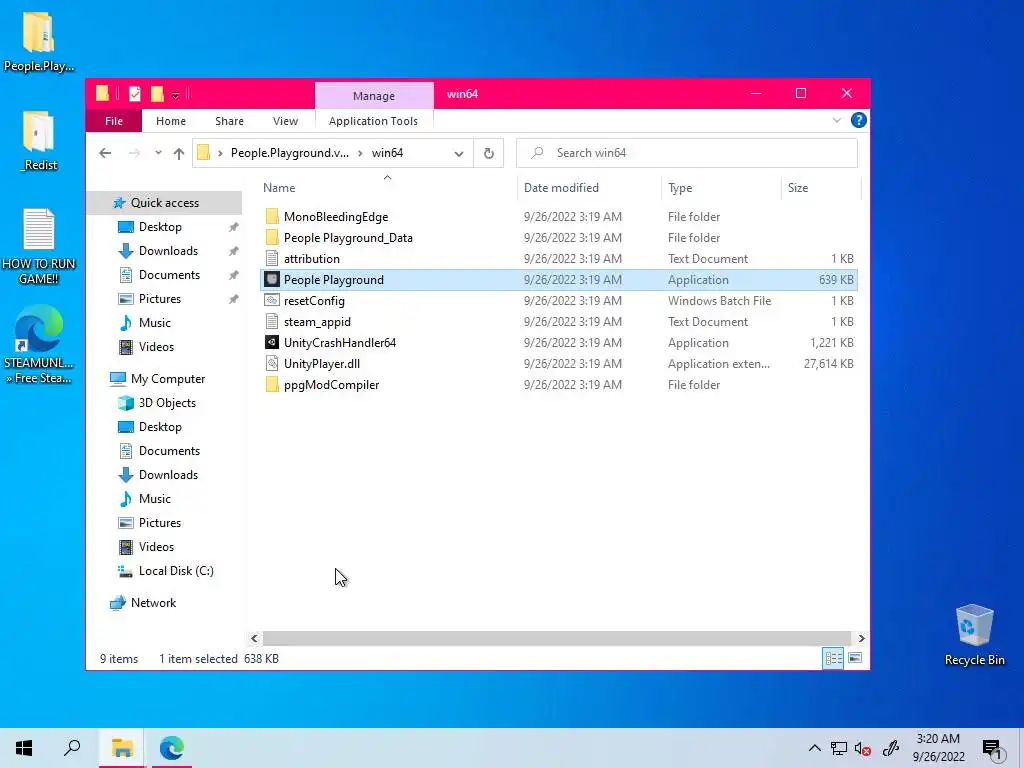
Task: Click the Windows Batch File type cell
Action: [719, 301]
